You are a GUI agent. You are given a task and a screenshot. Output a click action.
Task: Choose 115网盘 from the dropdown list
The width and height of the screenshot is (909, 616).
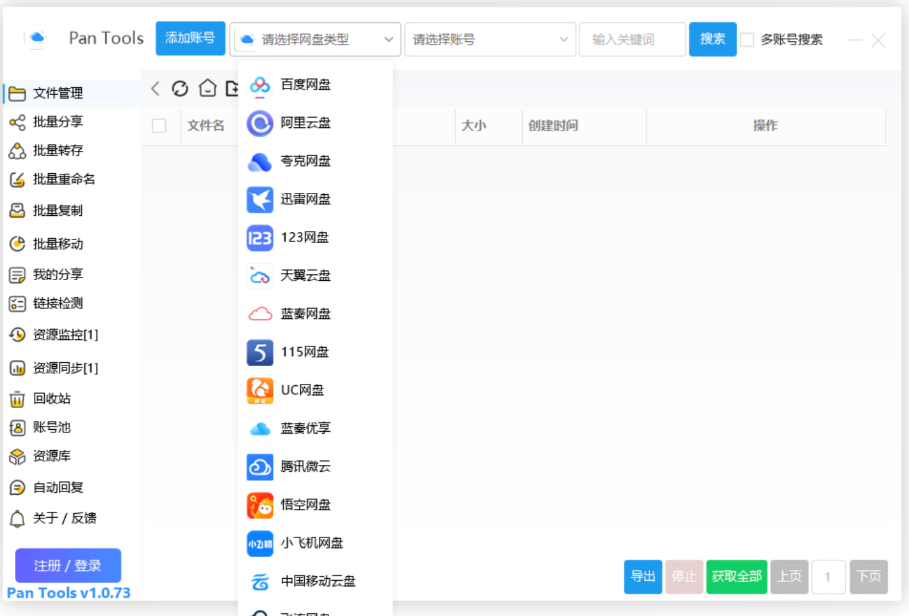point(315,352)
